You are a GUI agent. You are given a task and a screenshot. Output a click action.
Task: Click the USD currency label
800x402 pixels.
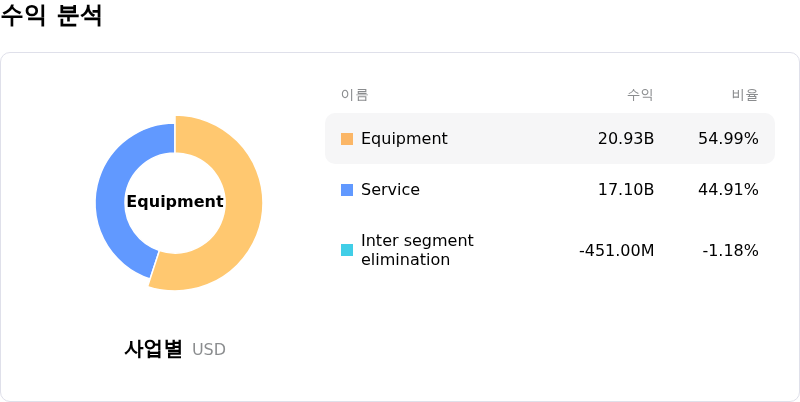(x=209, y=350)
